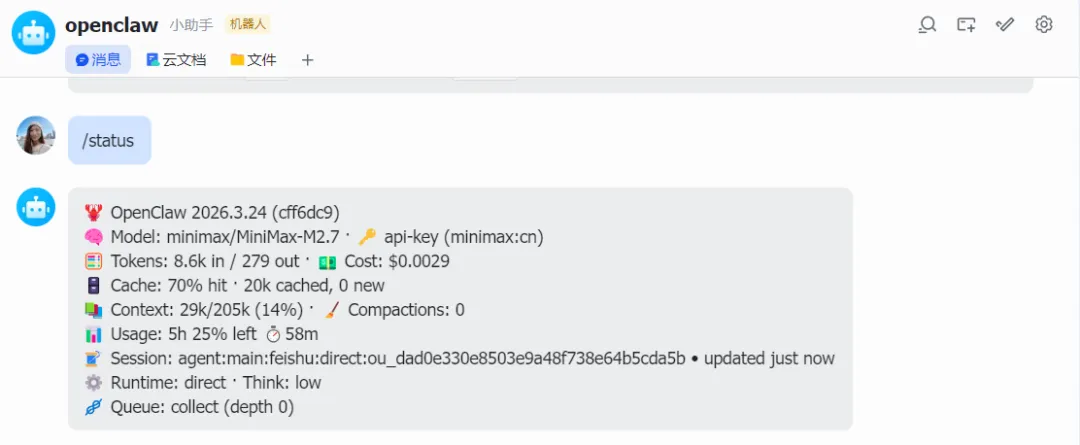Open chat settings gear icon
This screenshot has width=1080, height=445.
[x=1044, y=25]
